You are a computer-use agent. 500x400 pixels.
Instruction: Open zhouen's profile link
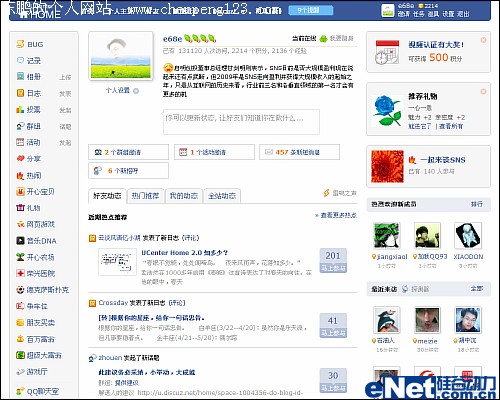click(x=110, y=358)
